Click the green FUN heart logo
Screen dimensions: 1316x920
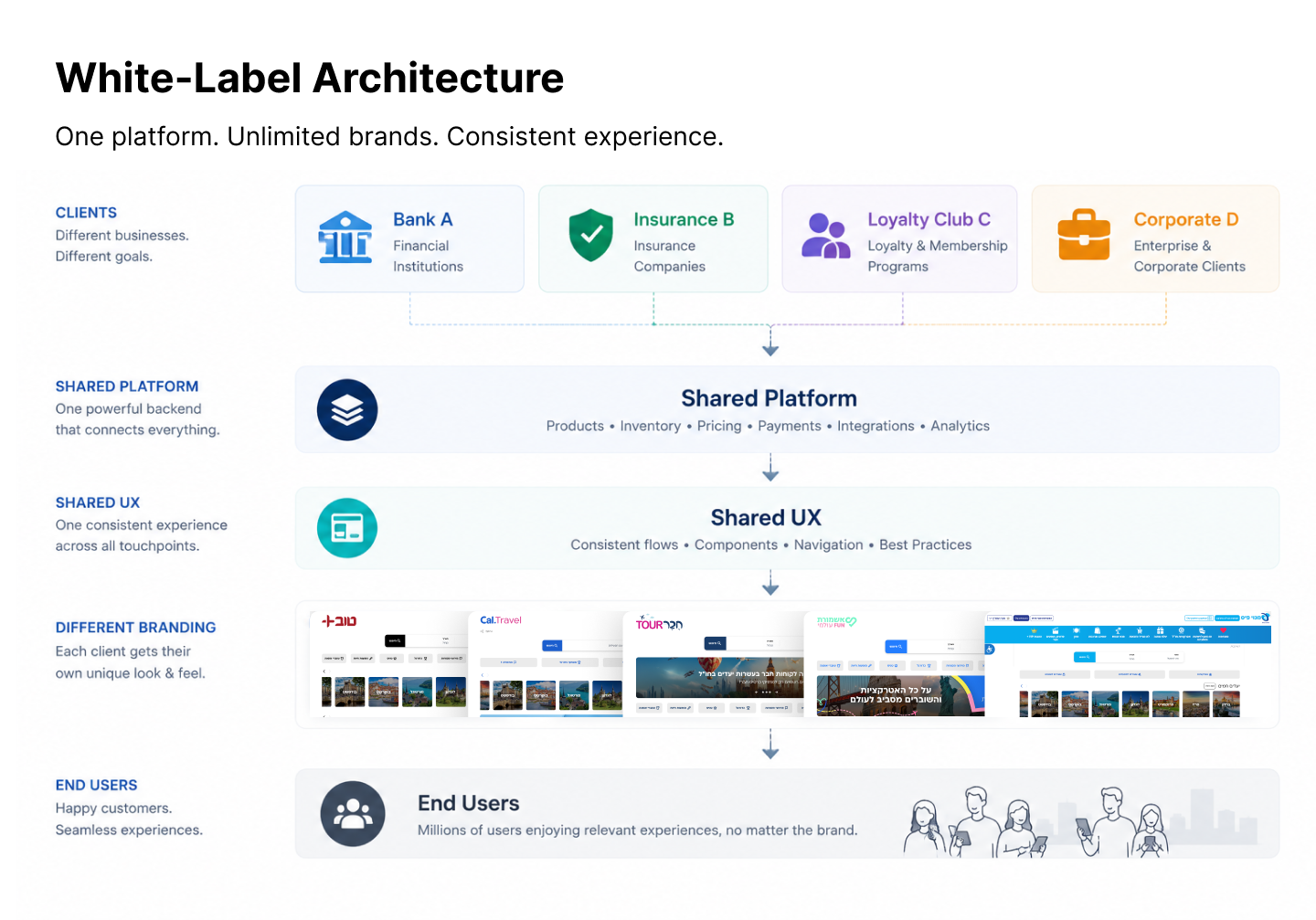point(837,622)
